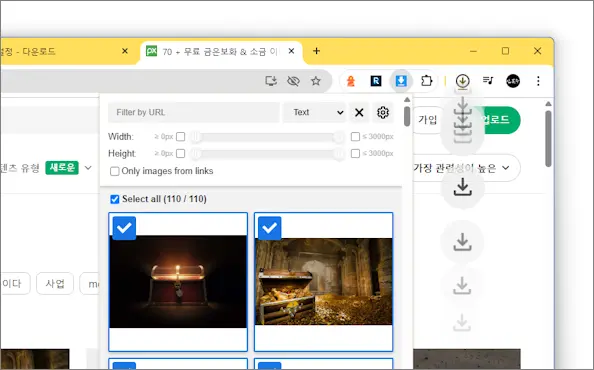
Task: Enable Only images from links checkbox
Action: tap(114, 171)
